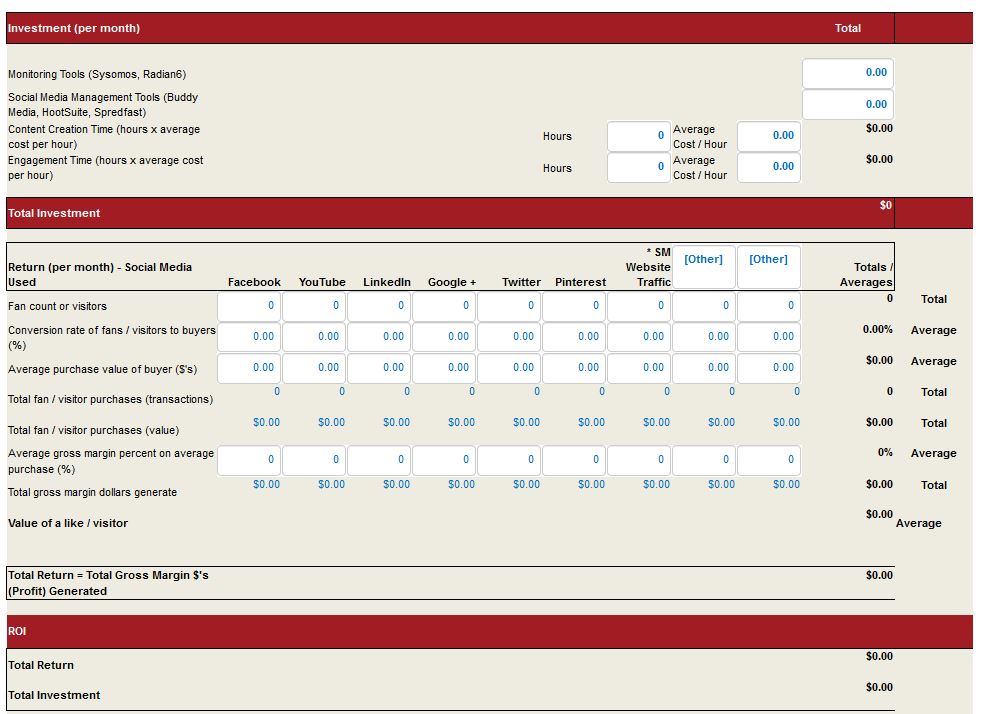
Task: Select Content Creation Time hours input
Action: [638, 136]
